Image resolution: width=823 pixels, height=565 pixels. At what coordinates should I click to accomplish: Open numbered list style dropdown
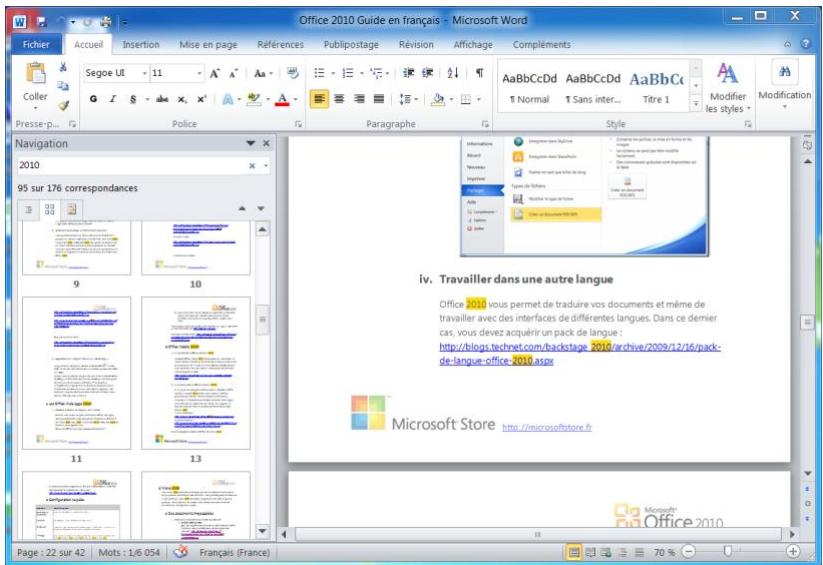pyautogui.click(x=362, y=74)
